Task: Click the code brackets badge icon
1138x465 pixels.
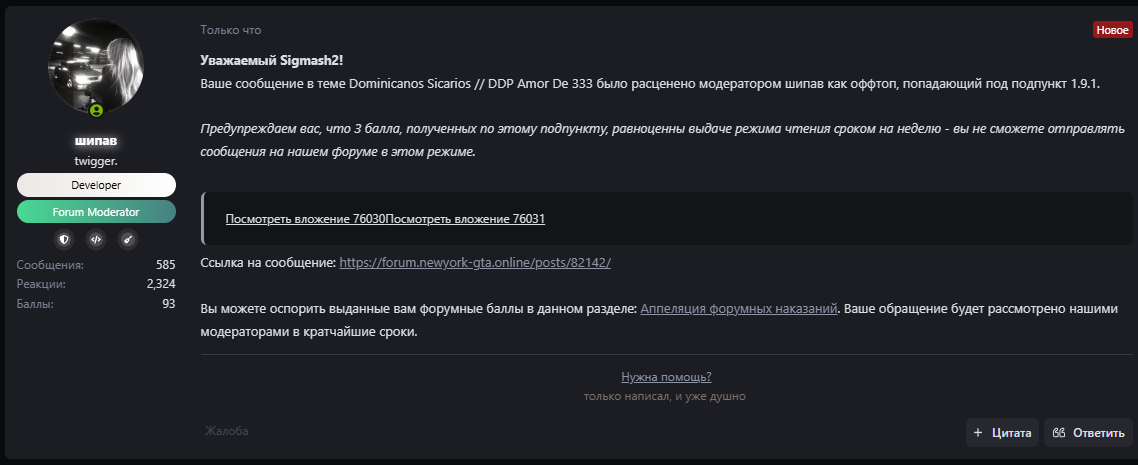Action: [x=96, y=239]
